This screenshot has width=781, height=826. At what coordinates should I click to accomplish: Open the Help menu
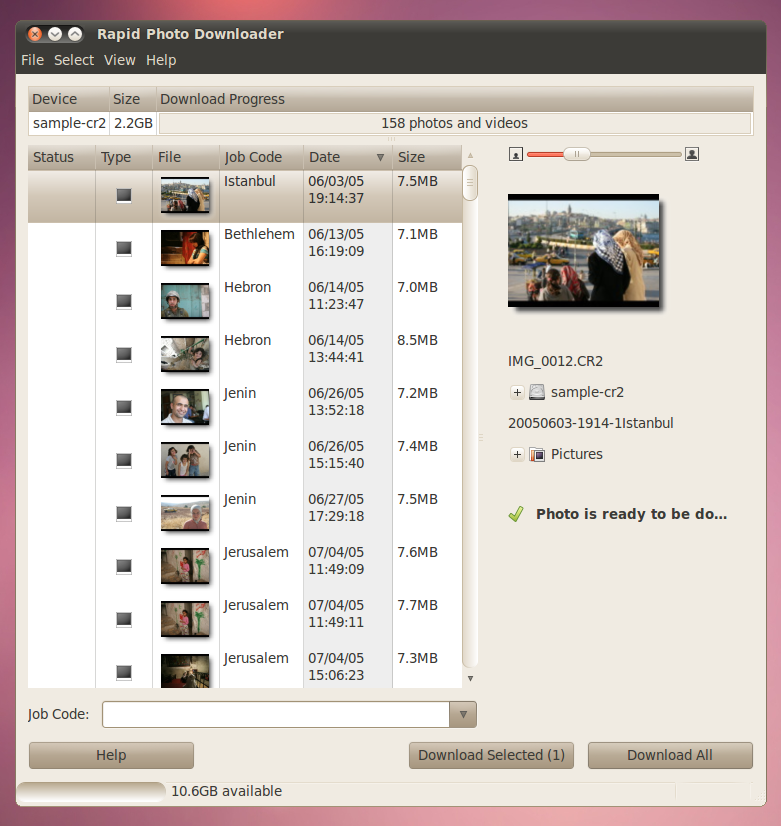(161, 60)
